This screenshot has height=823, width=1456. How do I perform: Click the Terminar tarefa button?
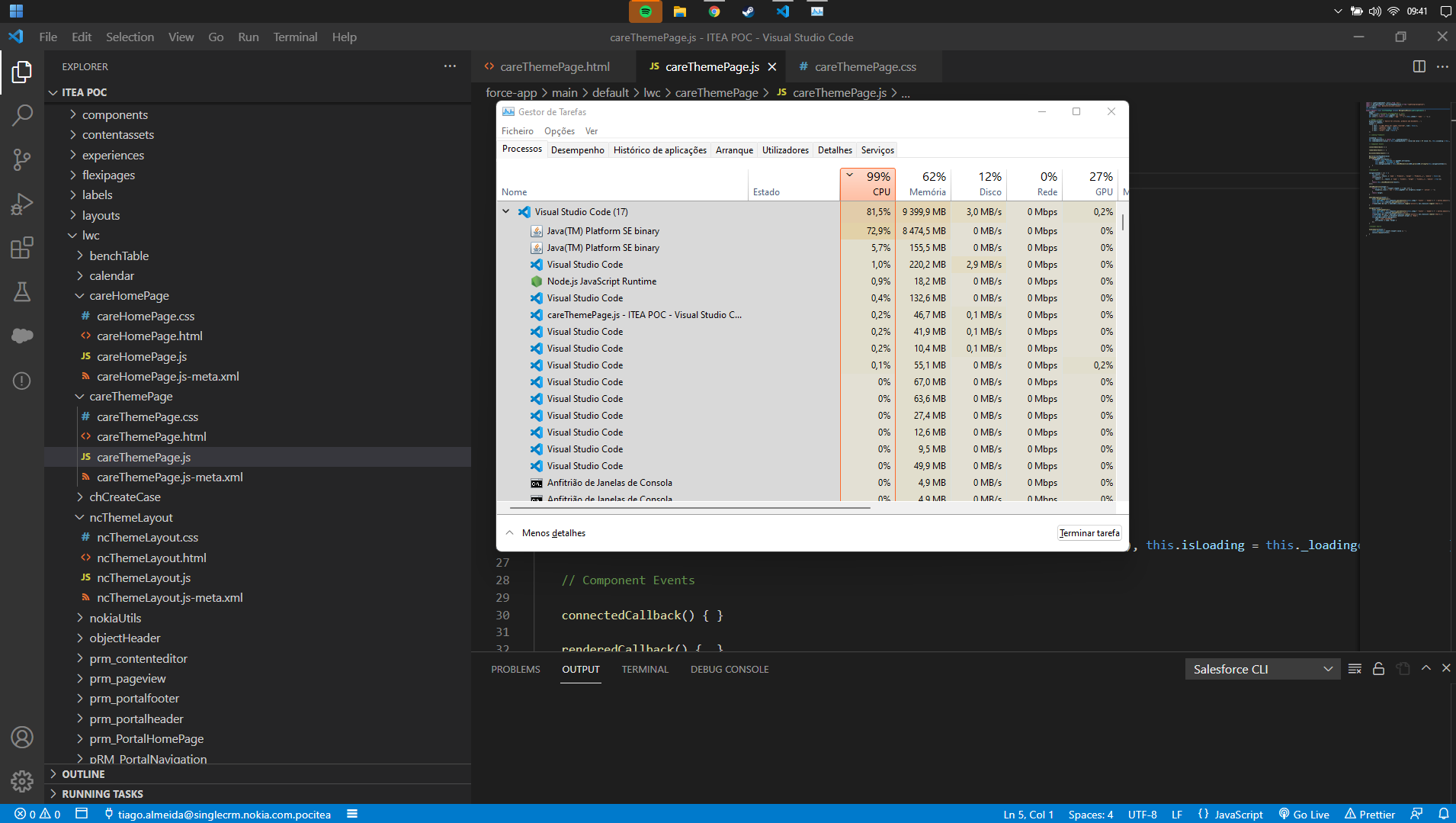coord(1089,532)
